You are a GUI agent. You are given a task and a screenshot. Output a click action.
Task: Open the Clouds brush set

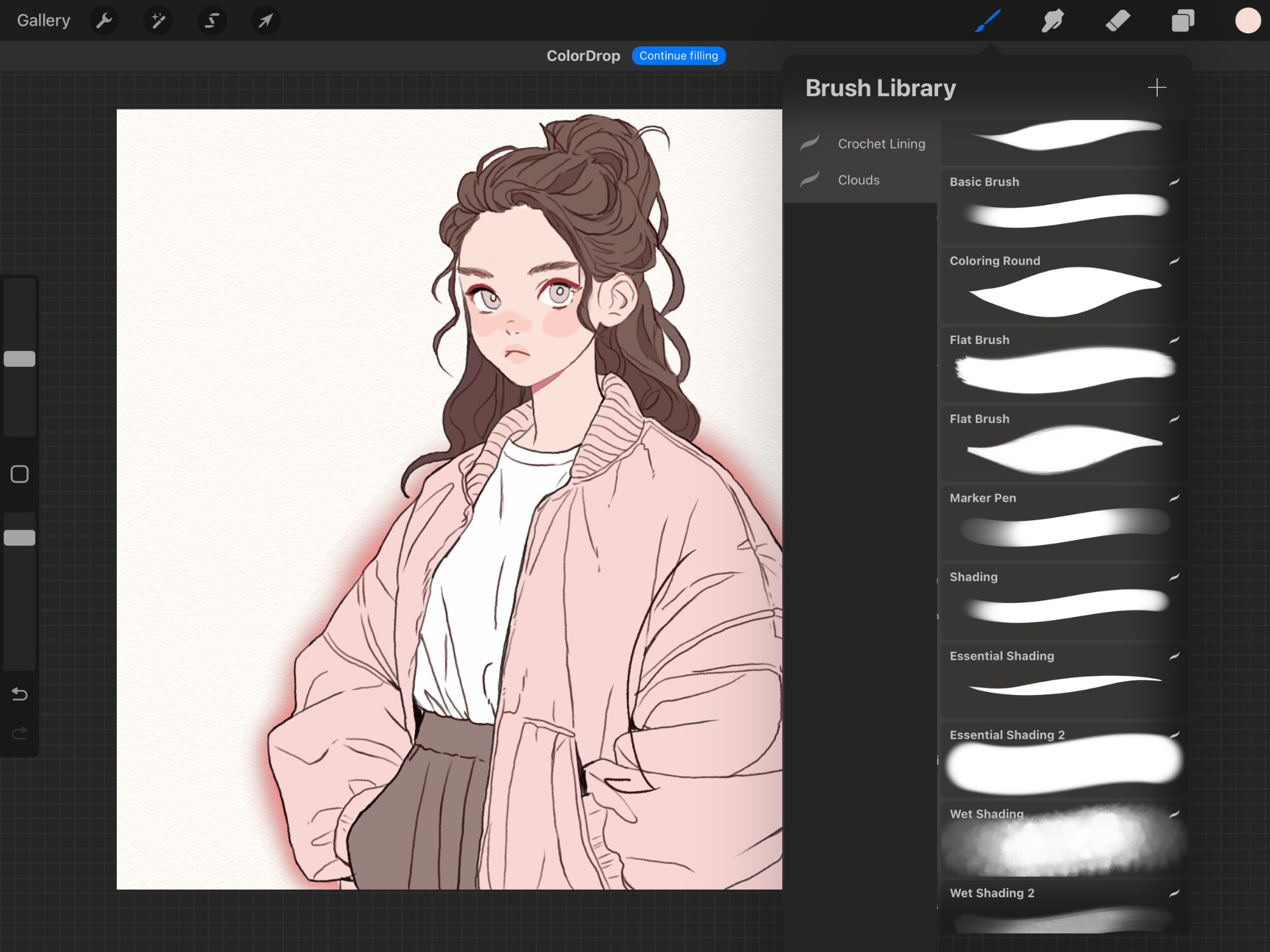point(861,180)
